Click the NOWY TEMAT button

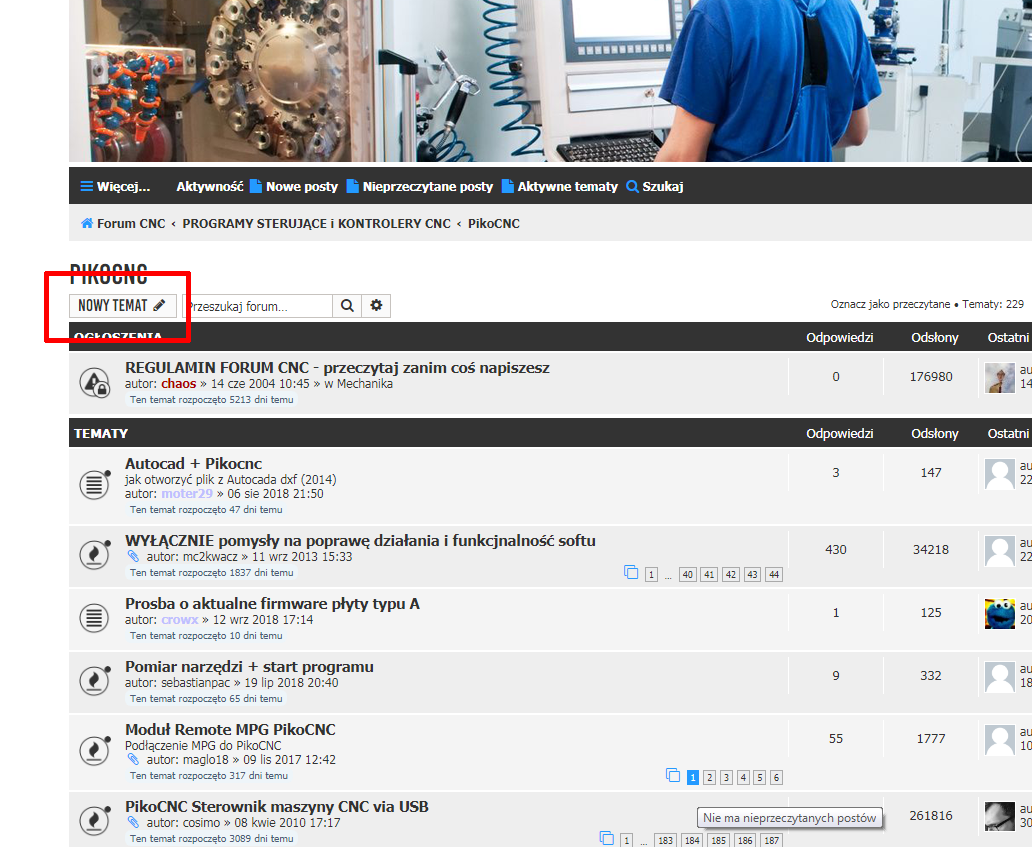pyautogui.click(x=122, y=305)
